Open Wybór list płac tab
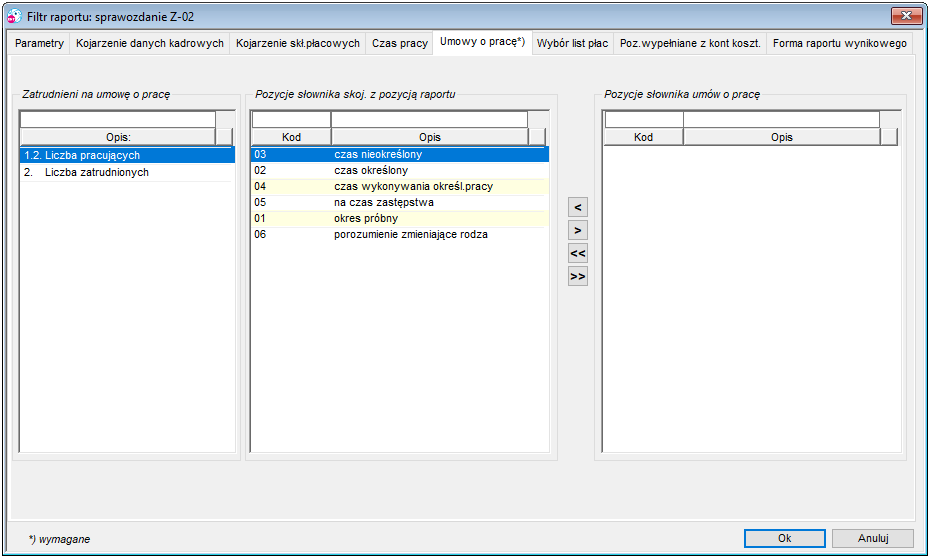This screenshot has height=558, width=929. coord(572,43)
